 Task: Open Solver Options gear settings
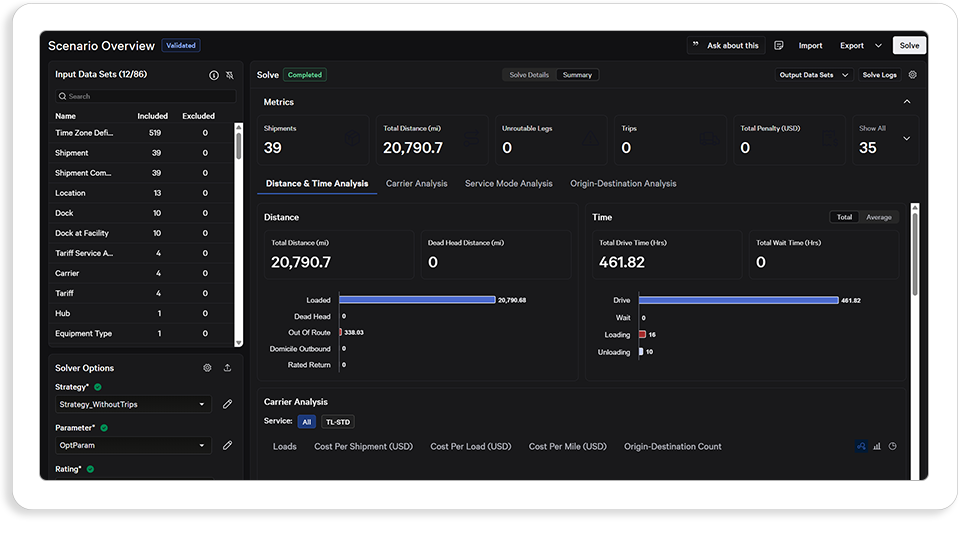click(207, 368)
